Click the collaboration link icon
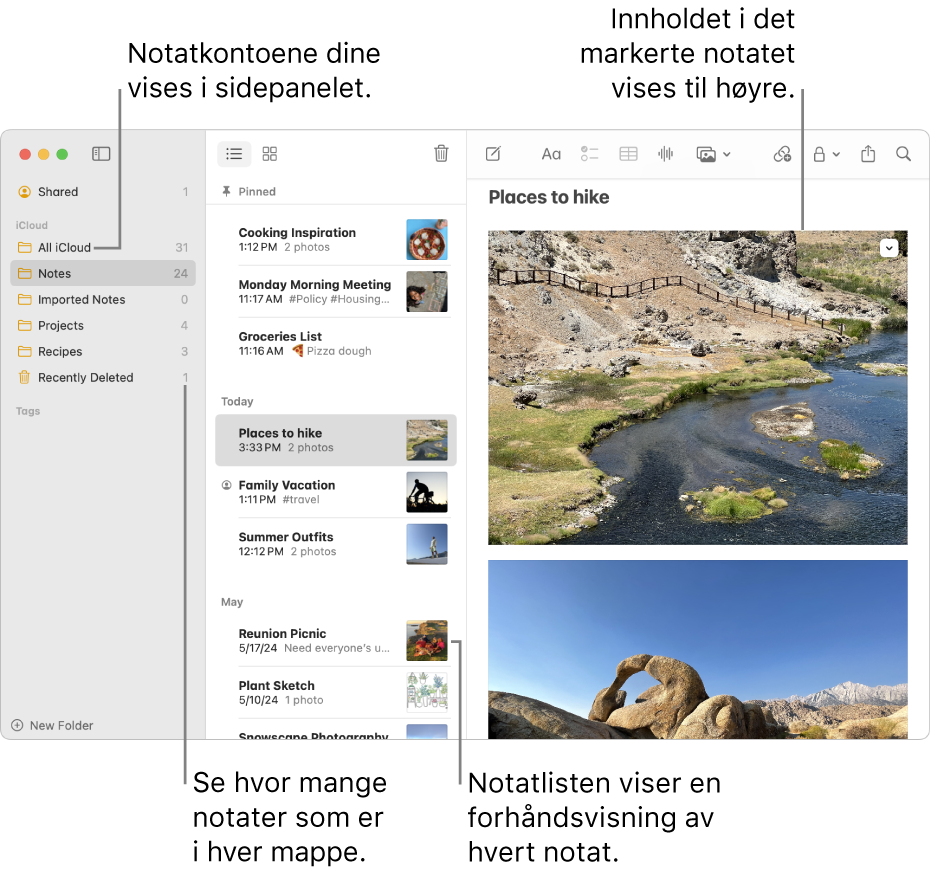Viewport: 931px width, 872px height. tap(782, 154)
